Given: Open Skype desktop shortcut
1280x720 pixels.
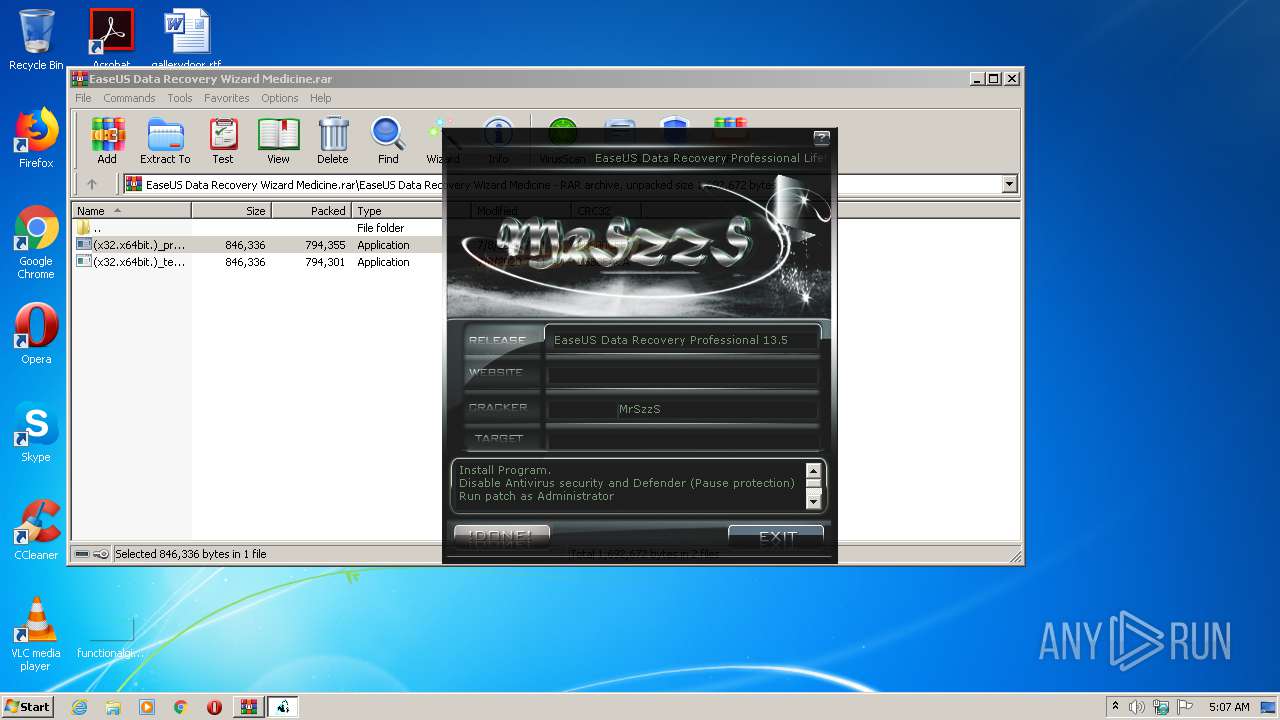Looking at the screenshot, I should 36,432.
